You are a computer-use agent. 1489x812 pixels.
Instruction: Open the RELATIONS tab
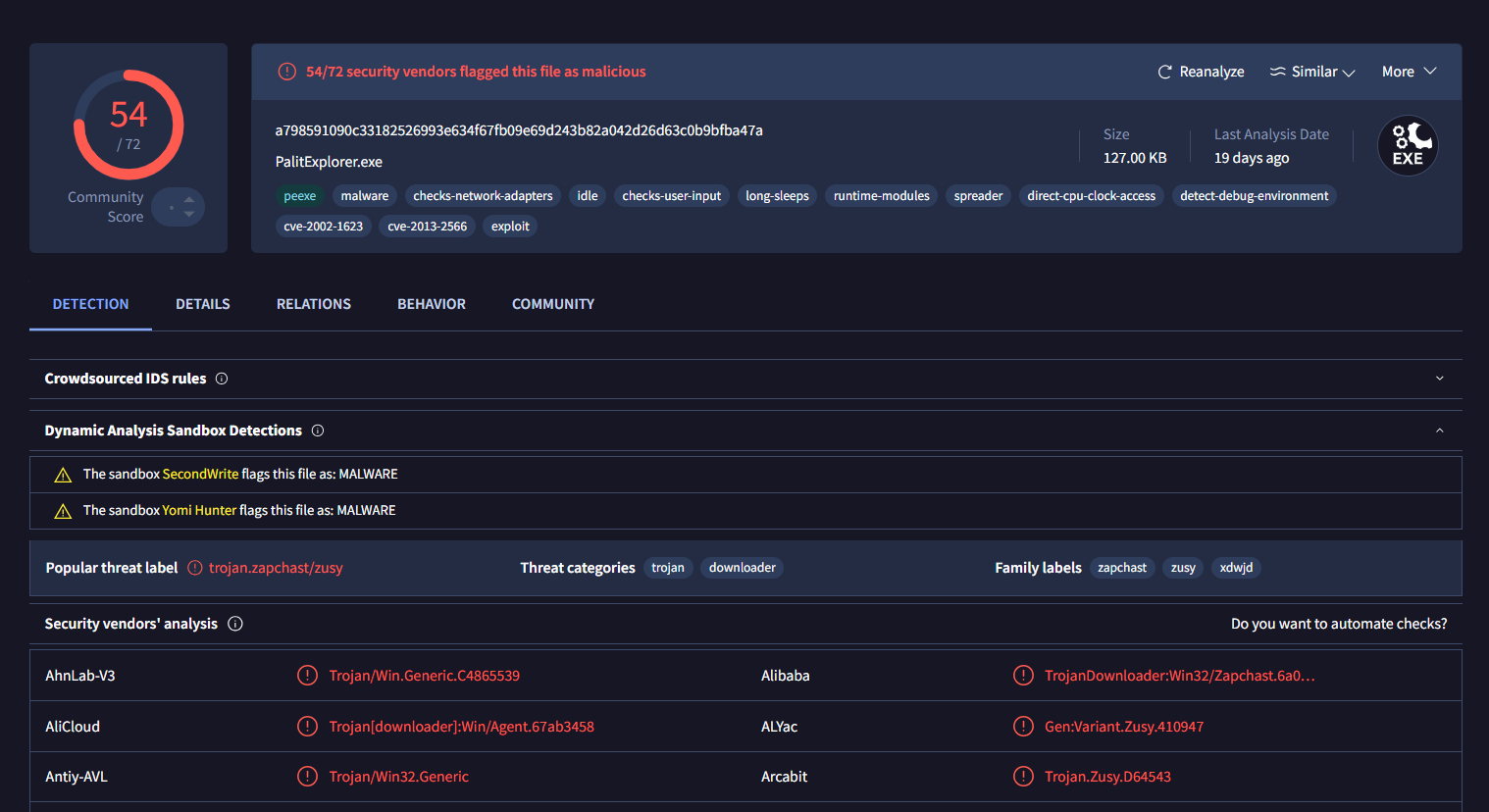314,304
